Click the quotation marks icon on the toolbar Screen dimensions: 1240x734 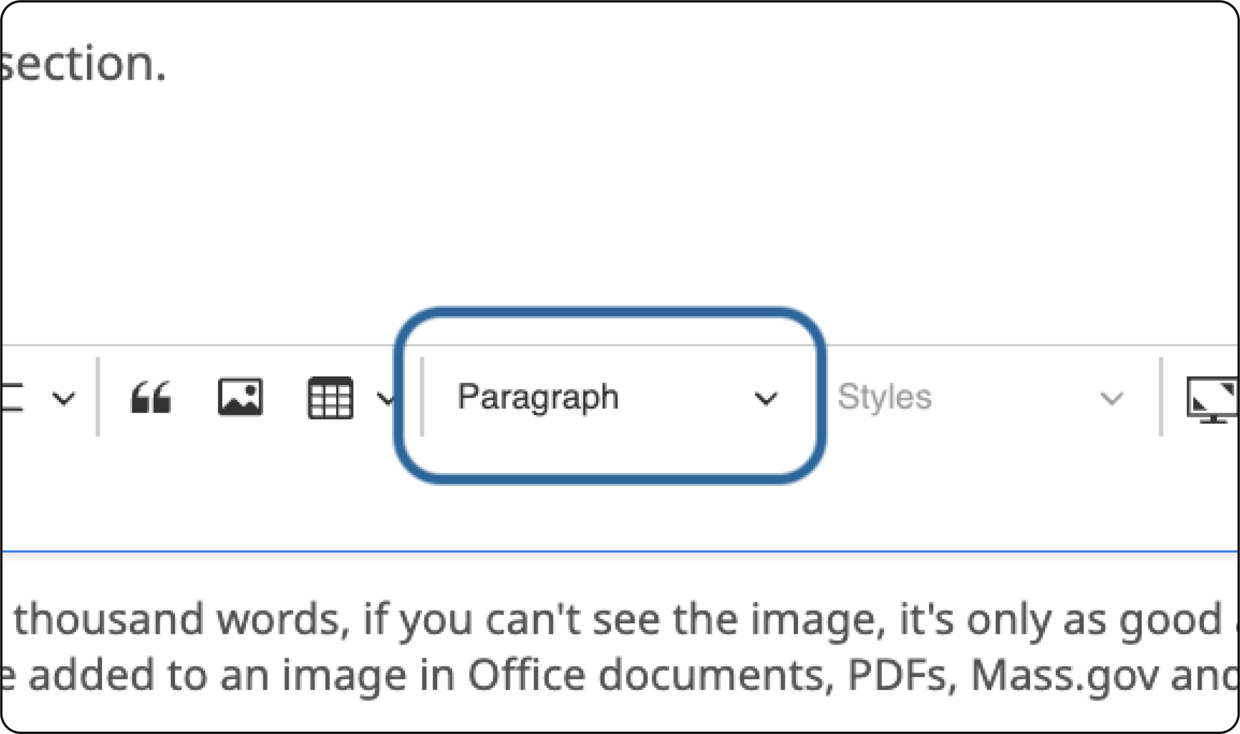[x=152, y=397]
